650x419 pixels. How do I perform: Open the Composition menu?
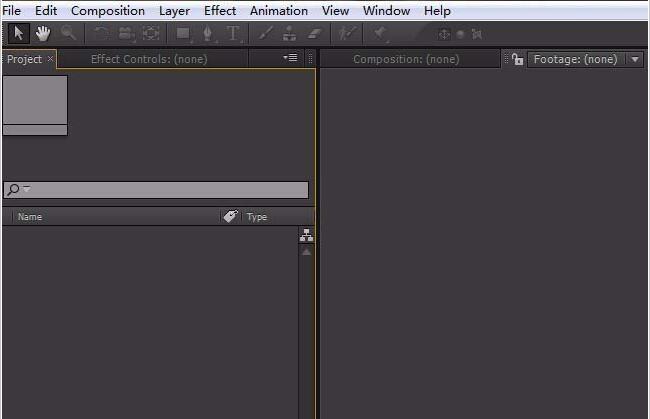pos(108,10)
